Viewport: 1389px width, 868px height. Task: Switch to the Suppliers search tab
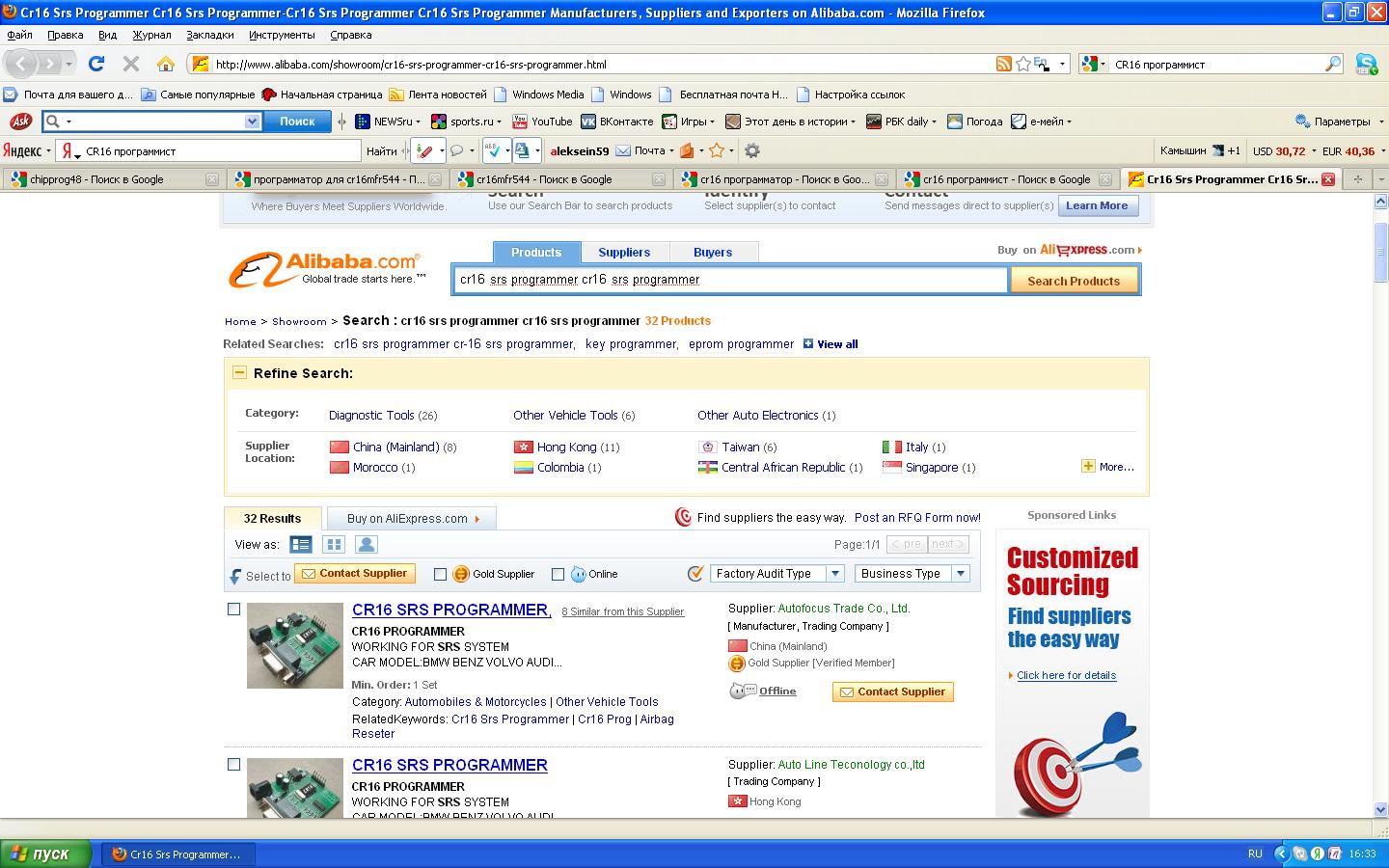click(x=624, y=253)
